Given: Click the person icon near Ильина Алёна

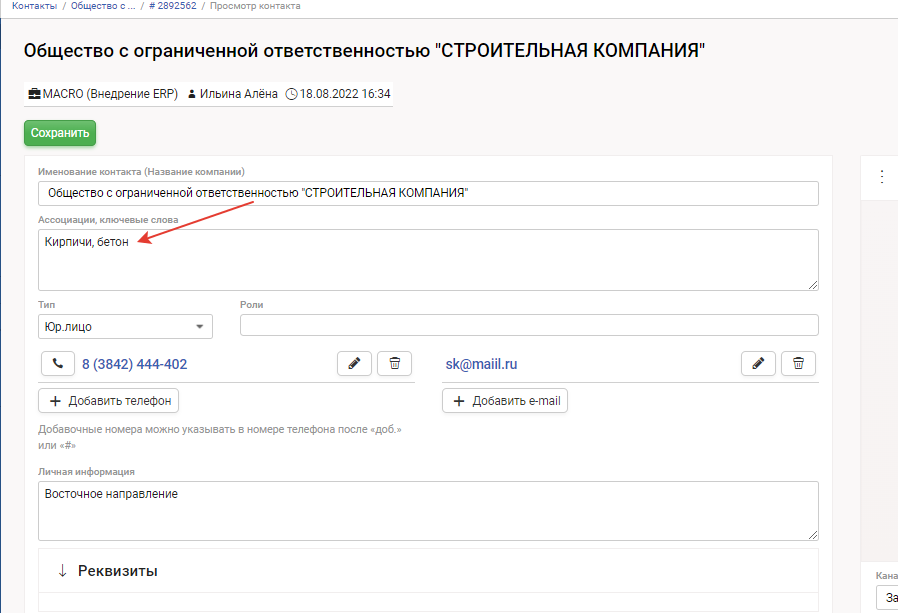Looking at the screenshot, I should click(x=192, y=95).
